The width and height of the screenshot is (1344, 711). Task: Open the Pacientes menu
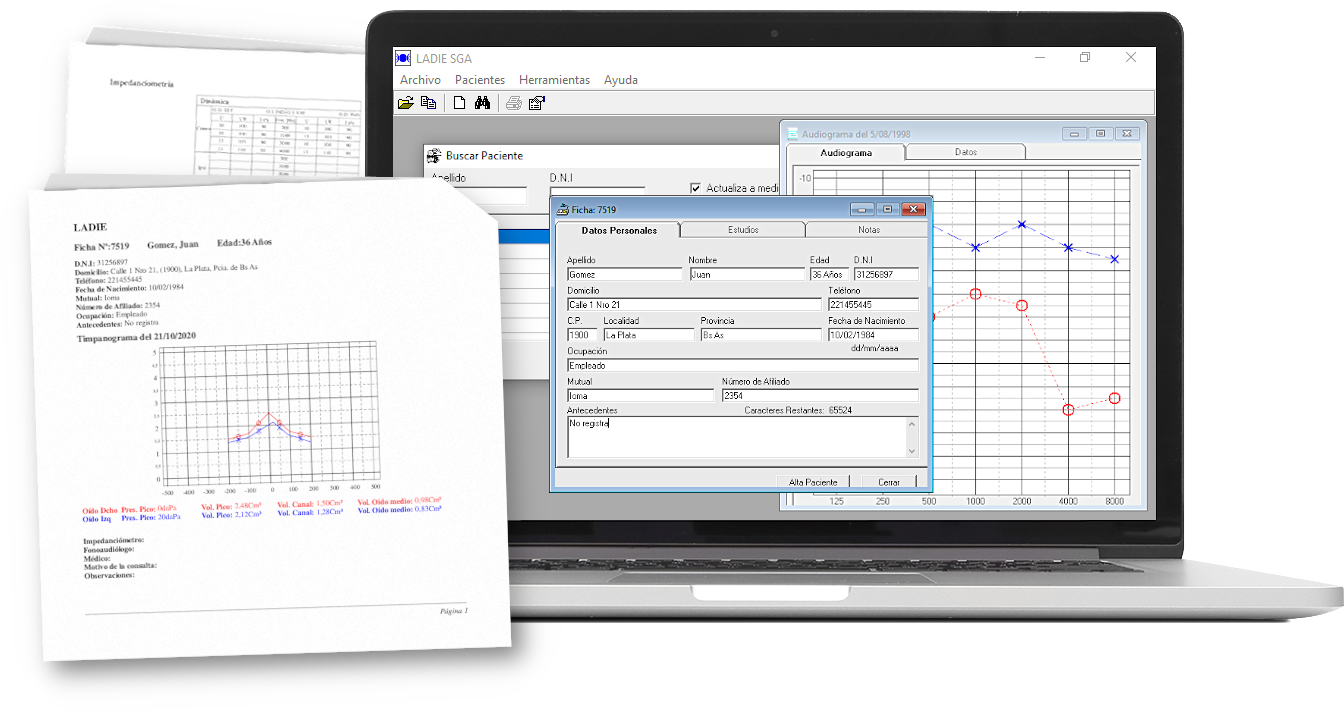480,80
